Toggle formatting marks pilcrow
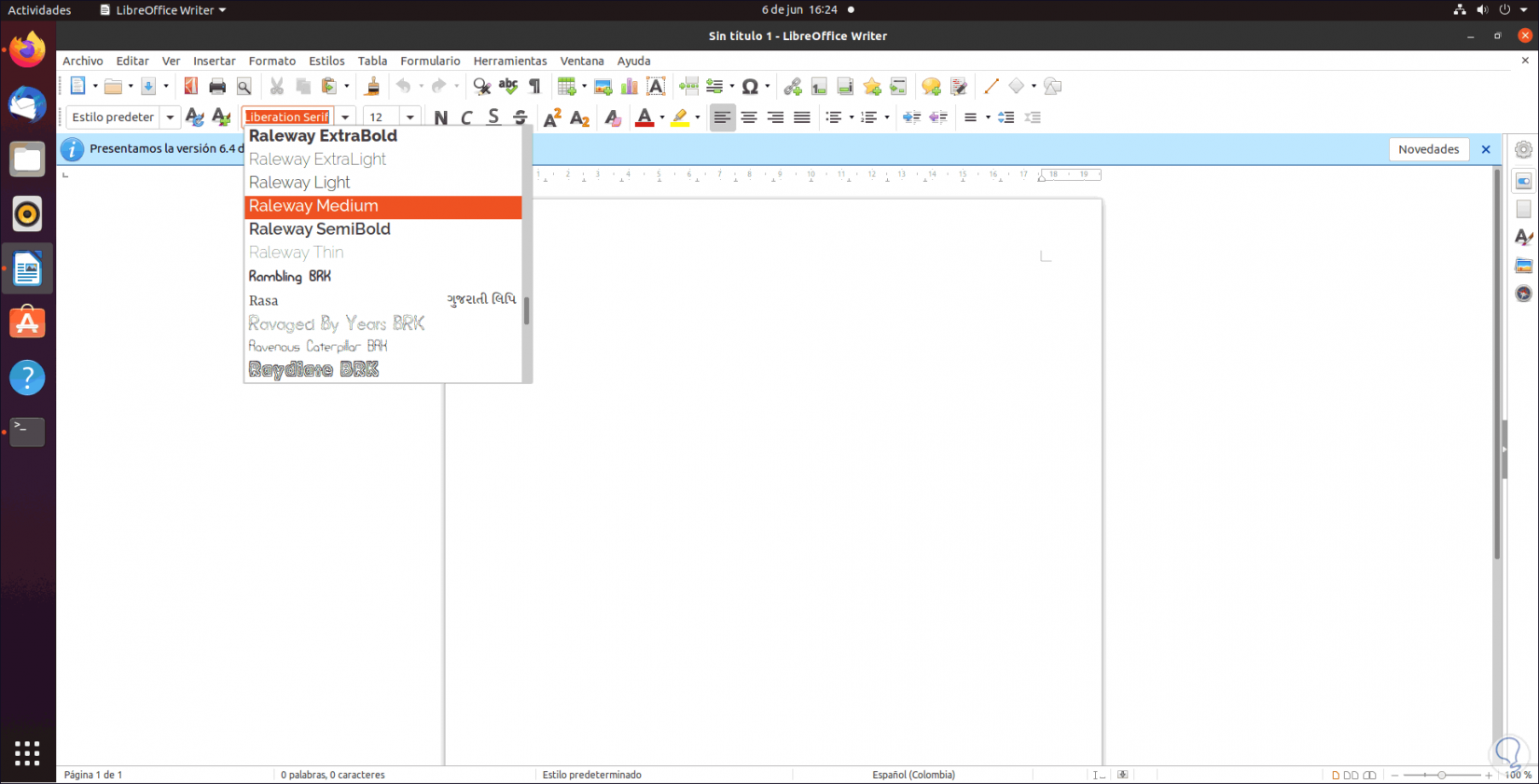Image resolution: width=1539 pixels, height=784 pixels. click(534, 87)
